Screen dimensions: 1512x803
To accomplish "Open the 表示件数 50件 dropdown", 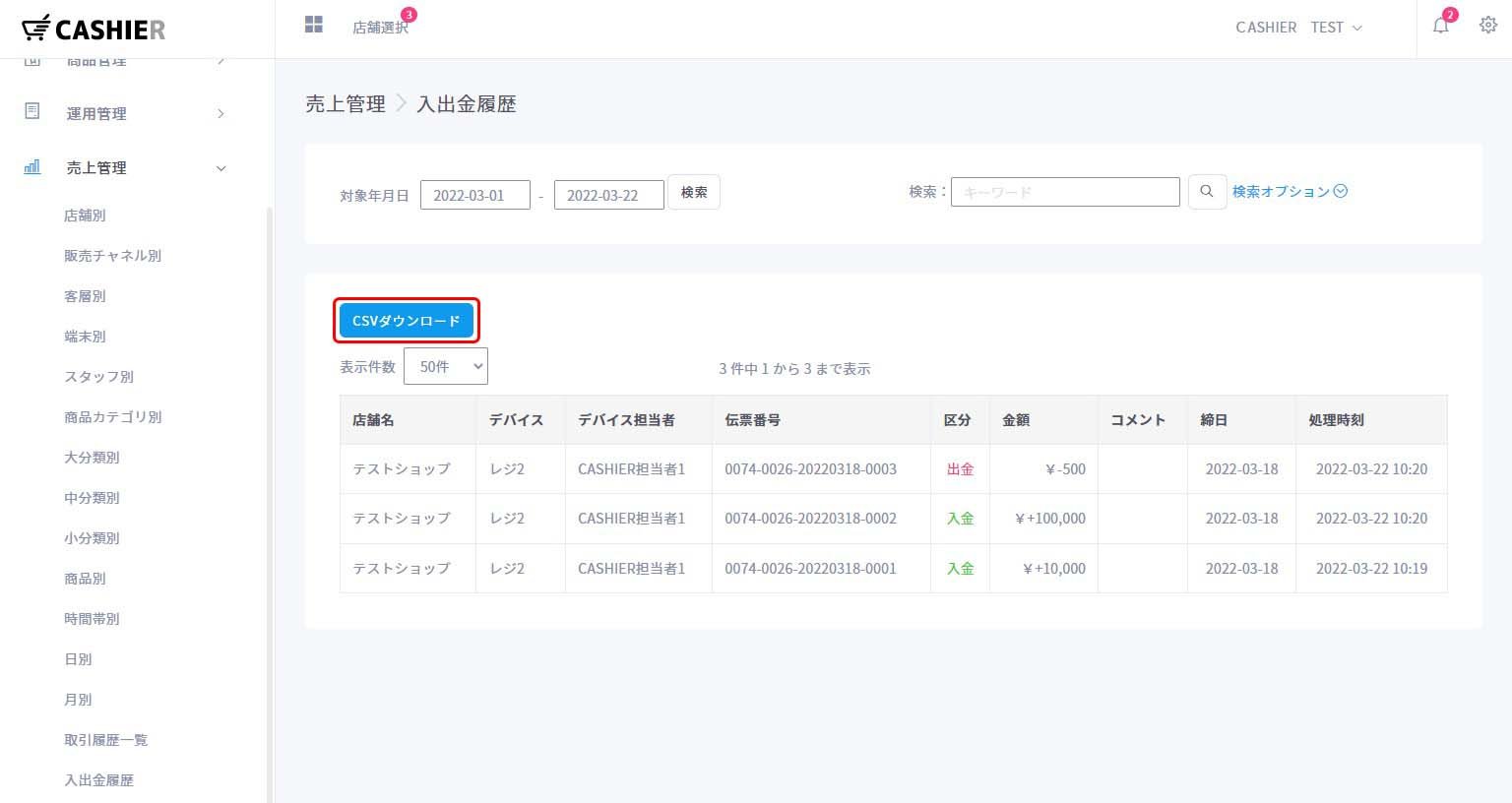I will (446, 366).
